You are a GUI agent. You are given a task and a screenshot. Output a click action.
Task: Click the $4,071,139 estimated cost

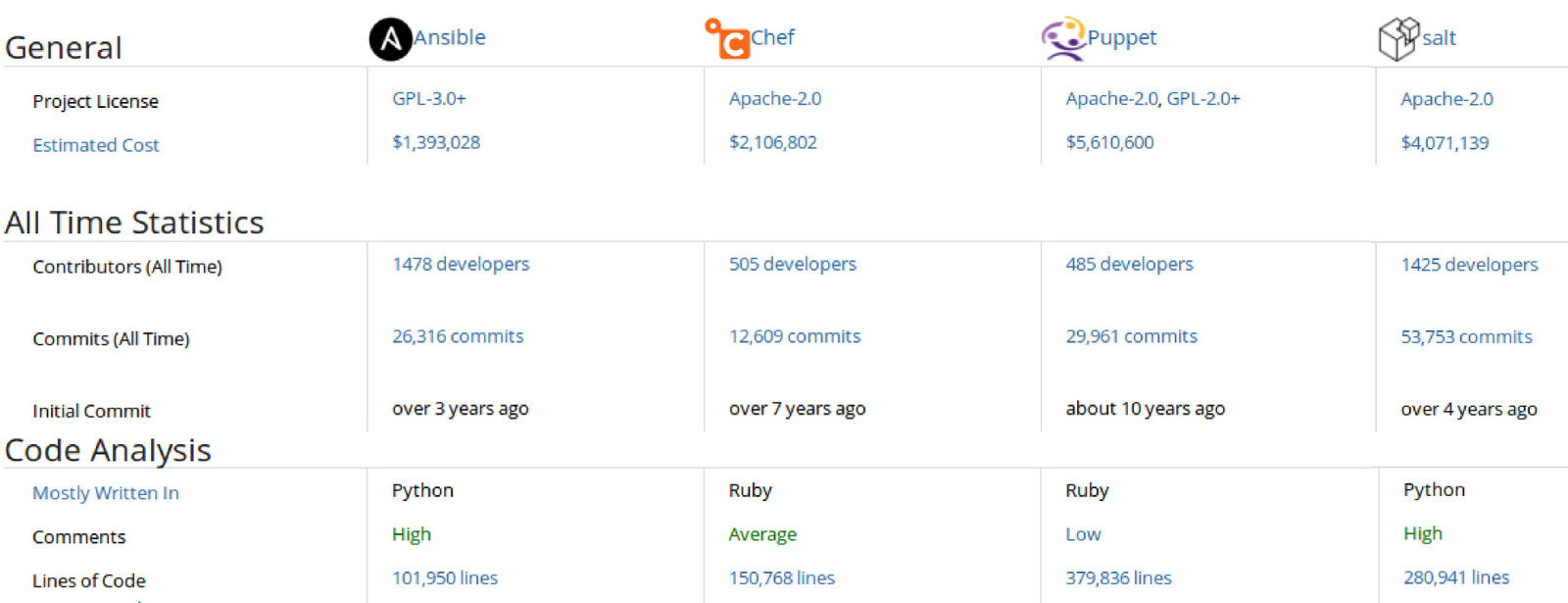1445,143
